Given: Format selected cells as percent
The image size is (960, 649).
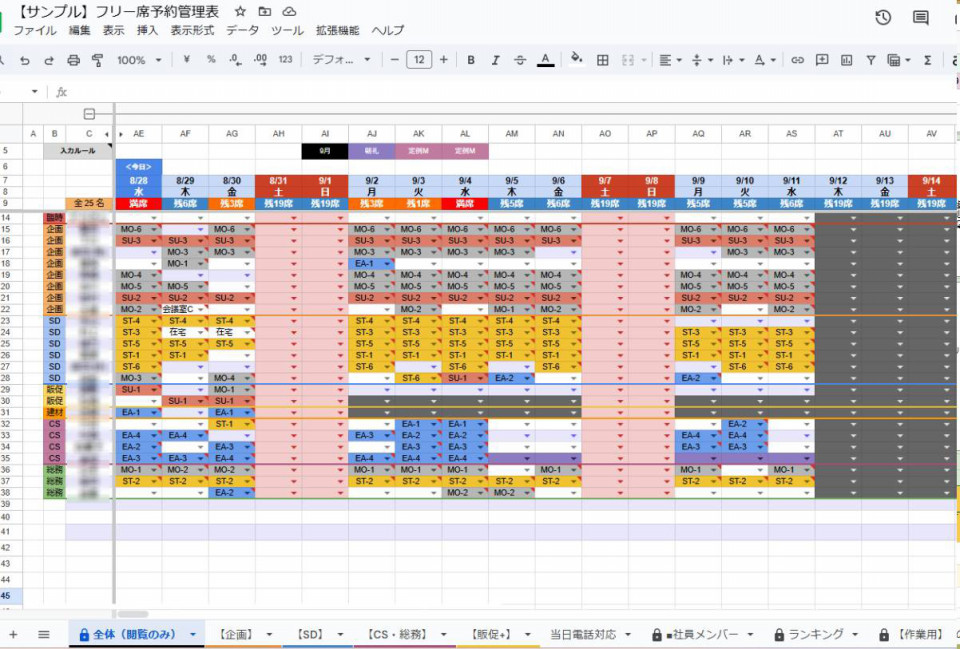Looking at the screenshot, I should pos(211,59).
